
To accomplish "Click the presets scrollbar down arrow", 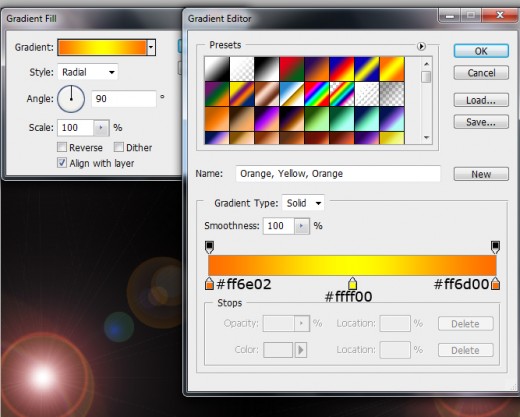I will point(426,137).
